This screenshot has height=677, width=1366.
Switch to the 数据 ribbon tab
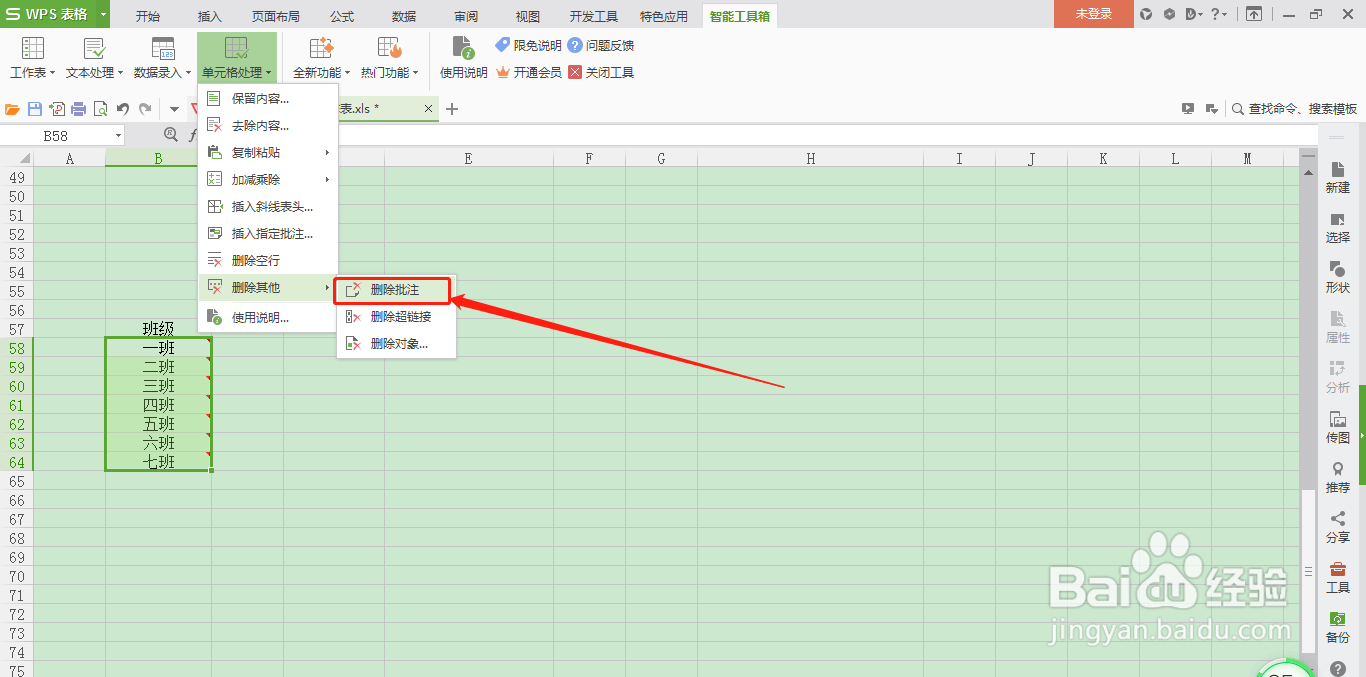pyautogui.click(x=404, y=15)
